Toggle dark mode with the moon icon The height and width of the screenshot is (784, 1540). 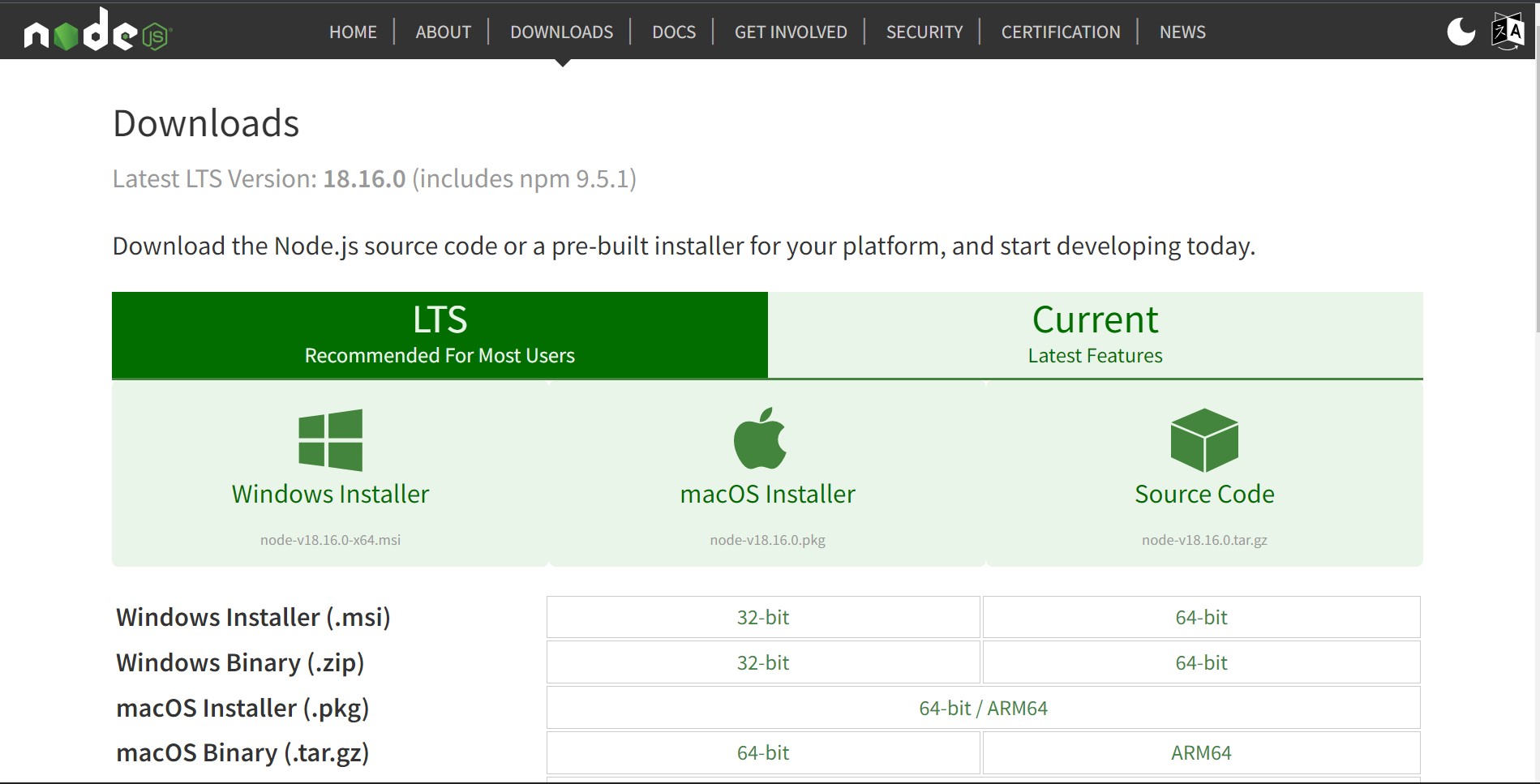[x=1460, y=31]
